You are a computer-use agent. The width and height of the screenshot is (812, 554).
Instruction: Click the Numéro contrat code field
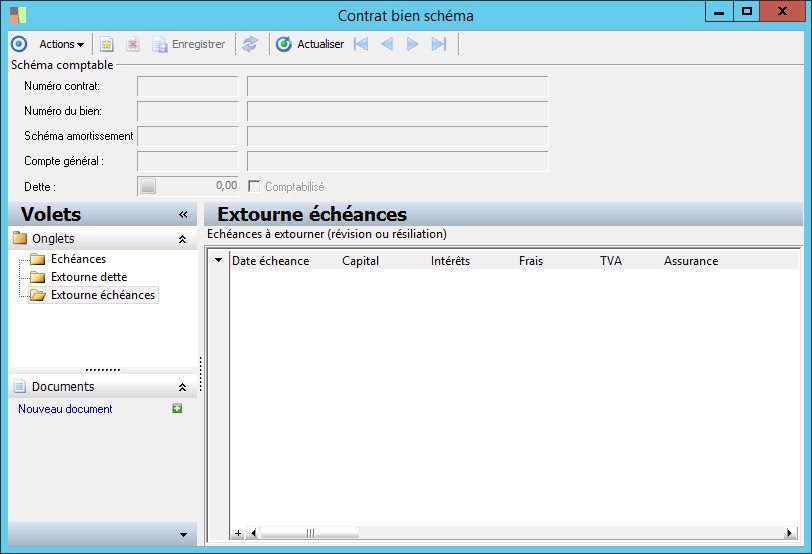[187, 86]
